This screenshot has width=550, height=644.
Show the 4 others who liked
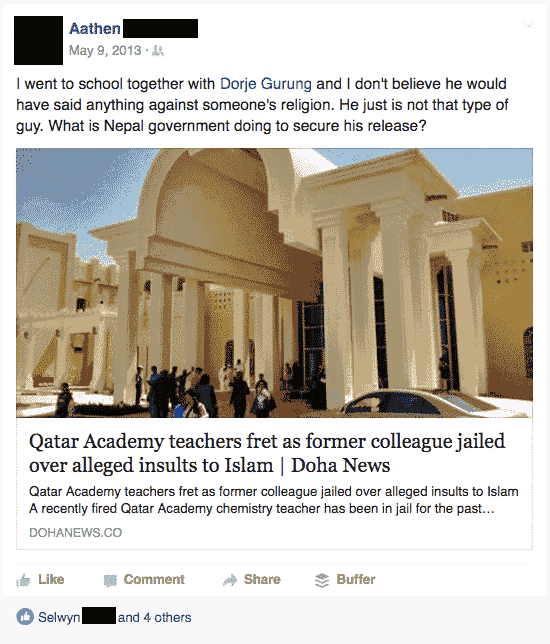click(x=168, y=617)
